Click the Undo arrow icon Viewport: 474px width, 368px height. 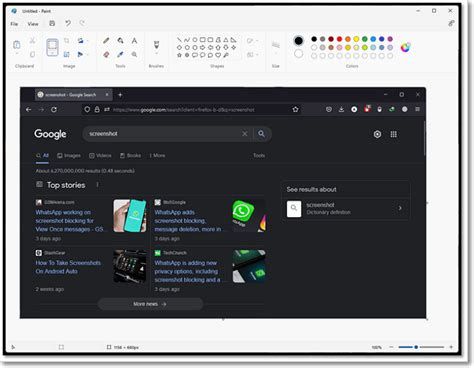pos(68,23)
